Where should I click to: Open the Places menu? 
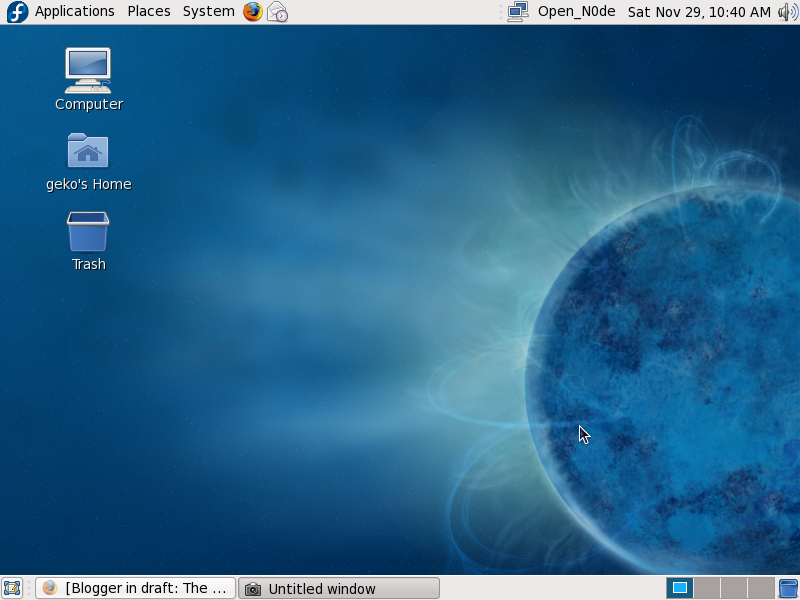pyautogui.click(x=149, y=11)
